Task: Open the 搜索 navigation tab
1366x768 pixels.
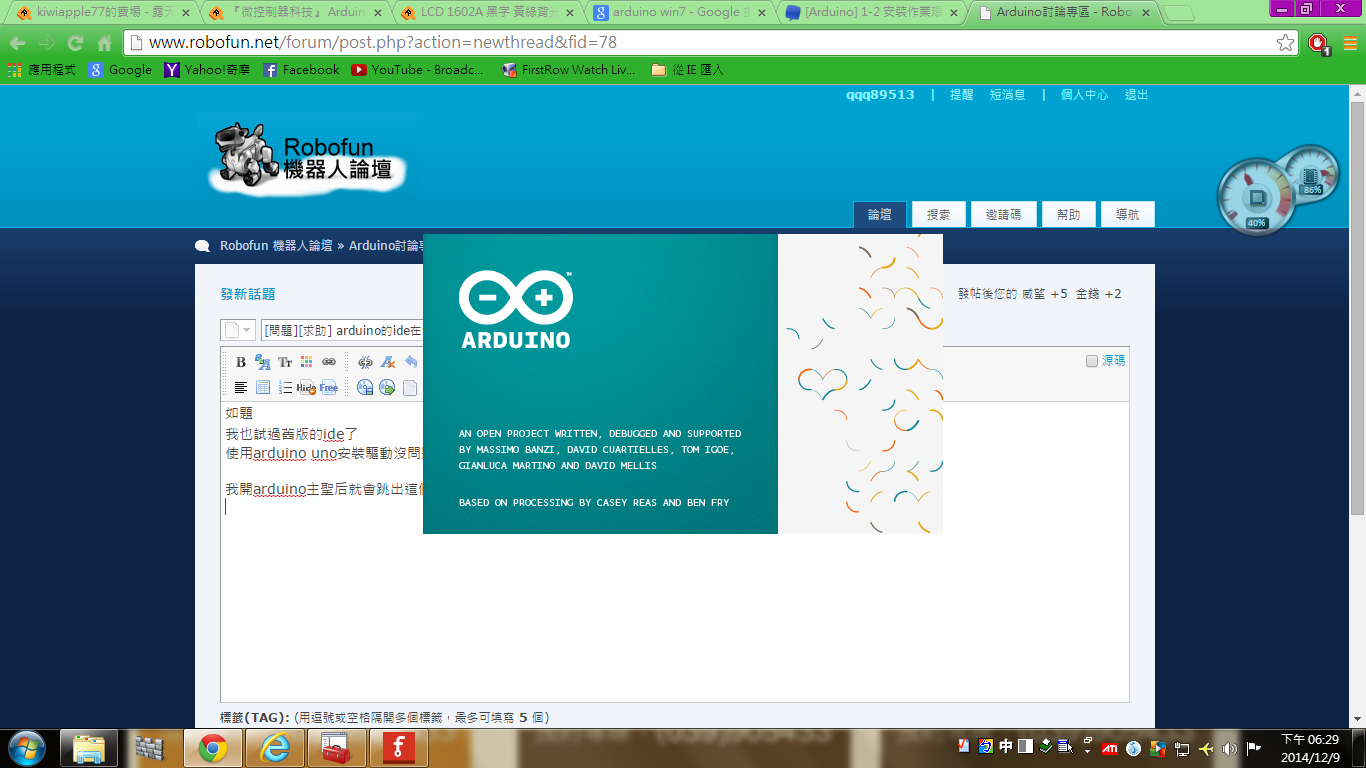Action: tap(939, 214)
